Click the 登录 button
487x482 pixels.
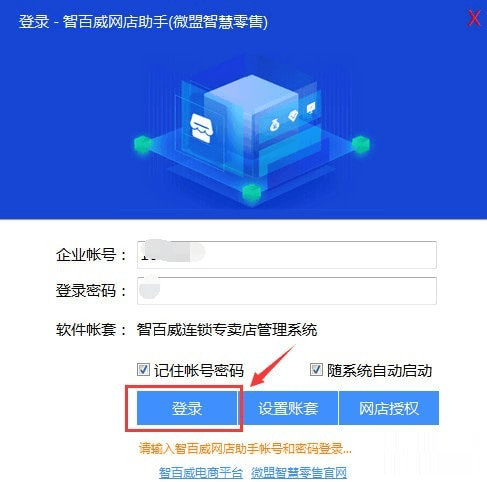187,408
